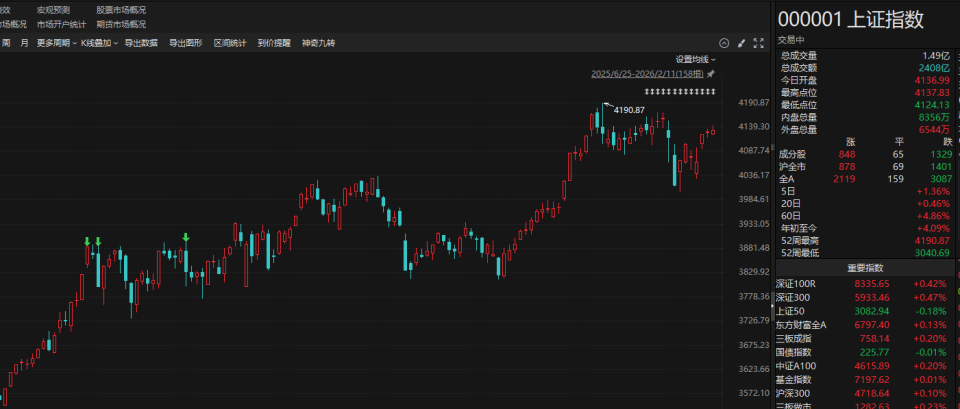Select the 中证A100 index row
960x409 pixels.
(x=865, y=366)
